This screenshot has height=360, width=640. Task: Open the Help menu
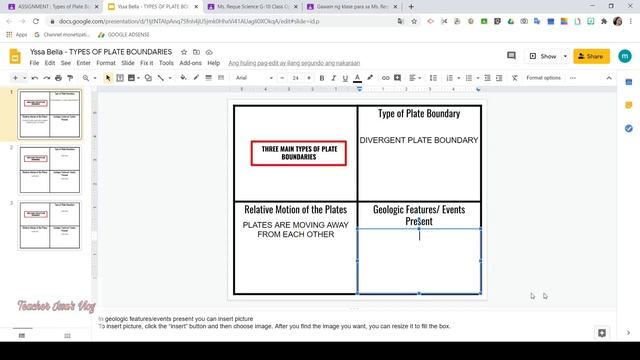(x=213, y=63)
